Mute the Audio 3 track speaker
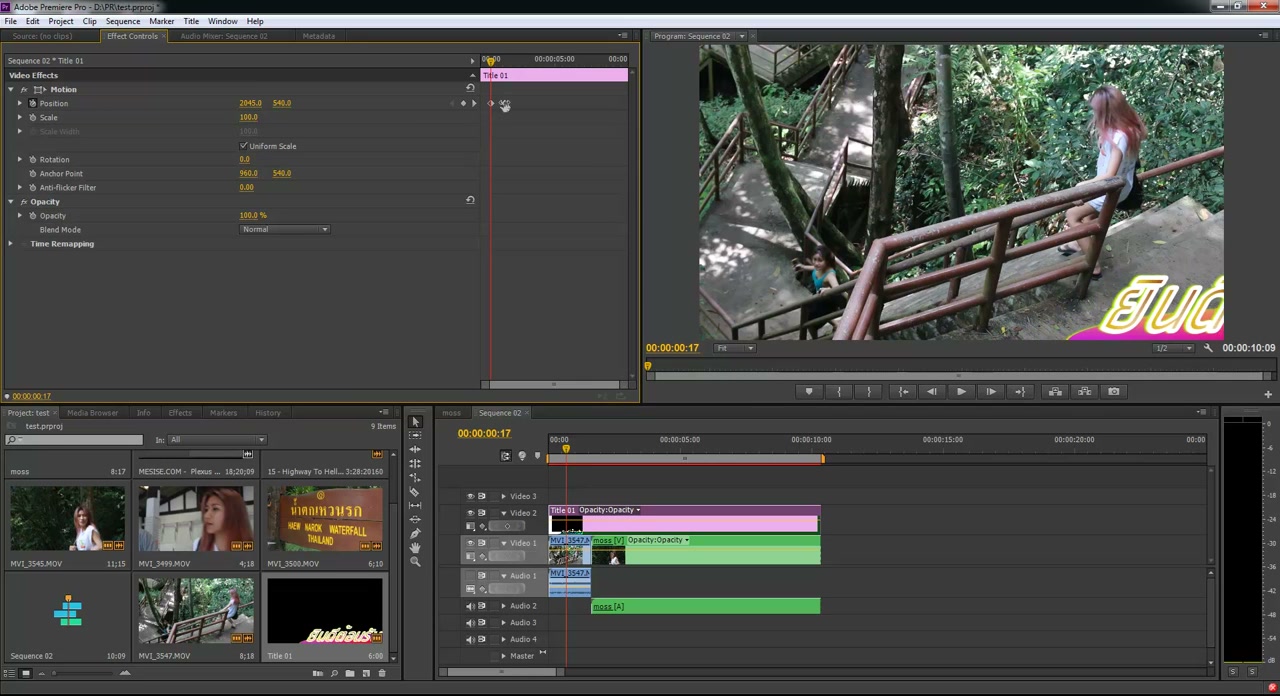Screen dimensions: 1280x696 (x=471, y=623)
